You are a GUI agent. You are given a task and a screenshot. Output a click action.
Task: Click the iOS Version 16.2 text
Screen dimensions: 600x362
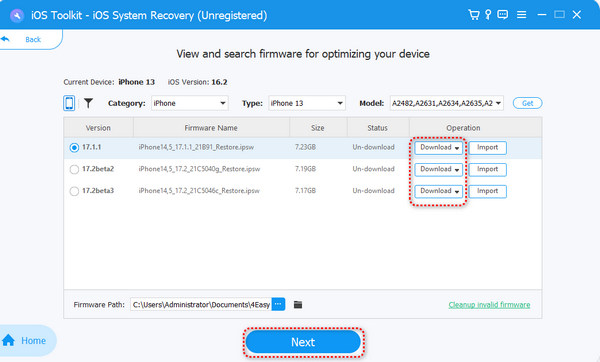pyautogui.click(x=197, y=82)
